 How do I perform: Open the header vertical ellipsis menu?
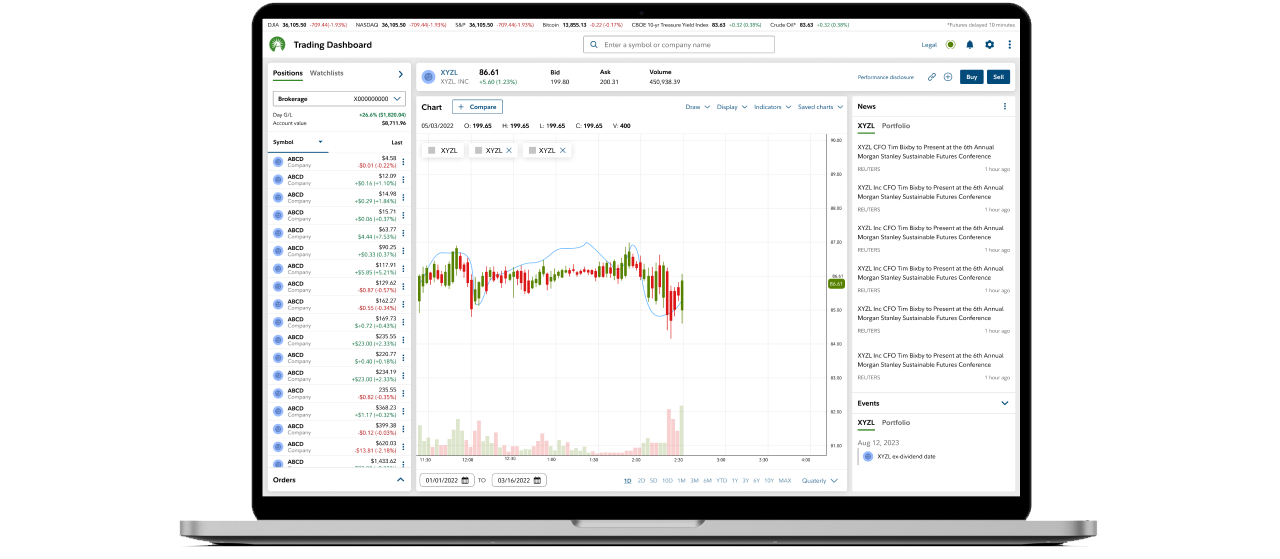(1010, 45)
